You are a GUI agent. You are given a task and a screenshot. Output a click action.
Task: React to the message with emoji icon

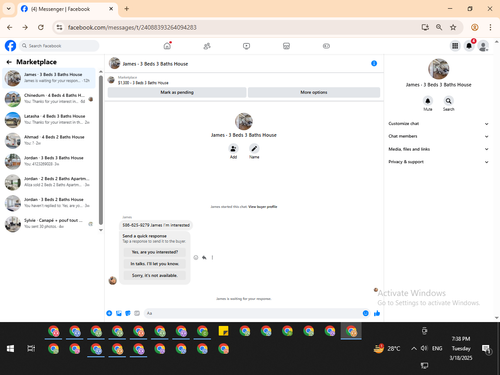coord(196,257)
